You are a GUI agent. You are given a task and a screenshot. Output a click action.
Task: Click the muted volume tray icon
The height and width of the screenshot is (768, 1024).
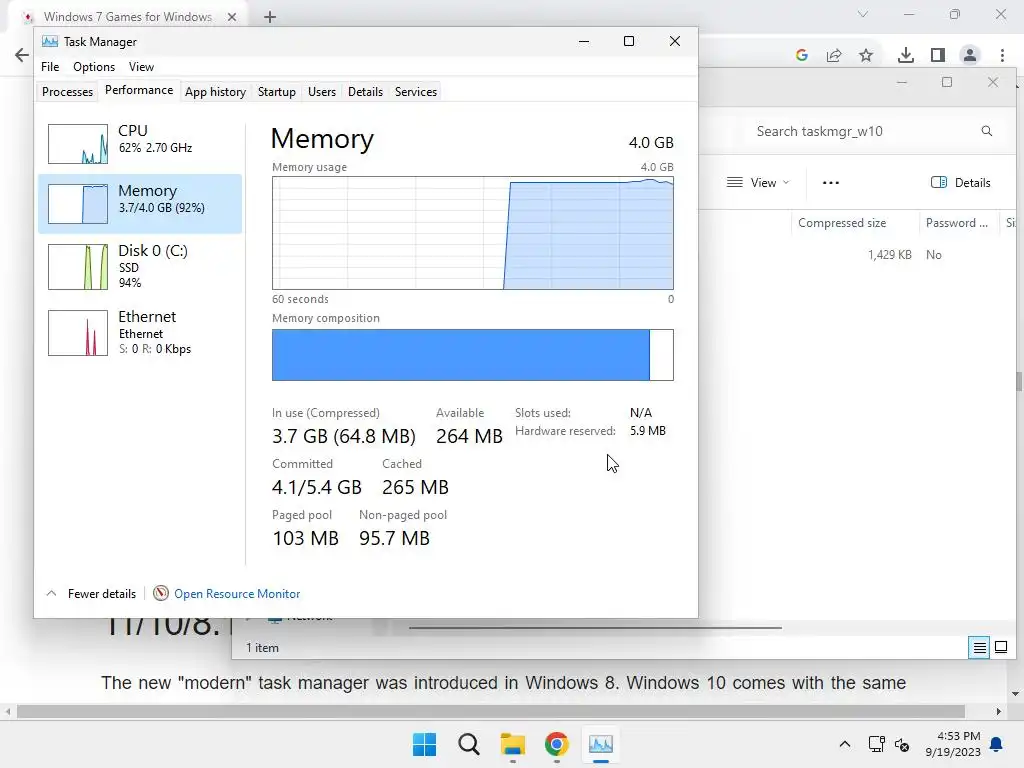pyautogui.click(x=902, y=744)
